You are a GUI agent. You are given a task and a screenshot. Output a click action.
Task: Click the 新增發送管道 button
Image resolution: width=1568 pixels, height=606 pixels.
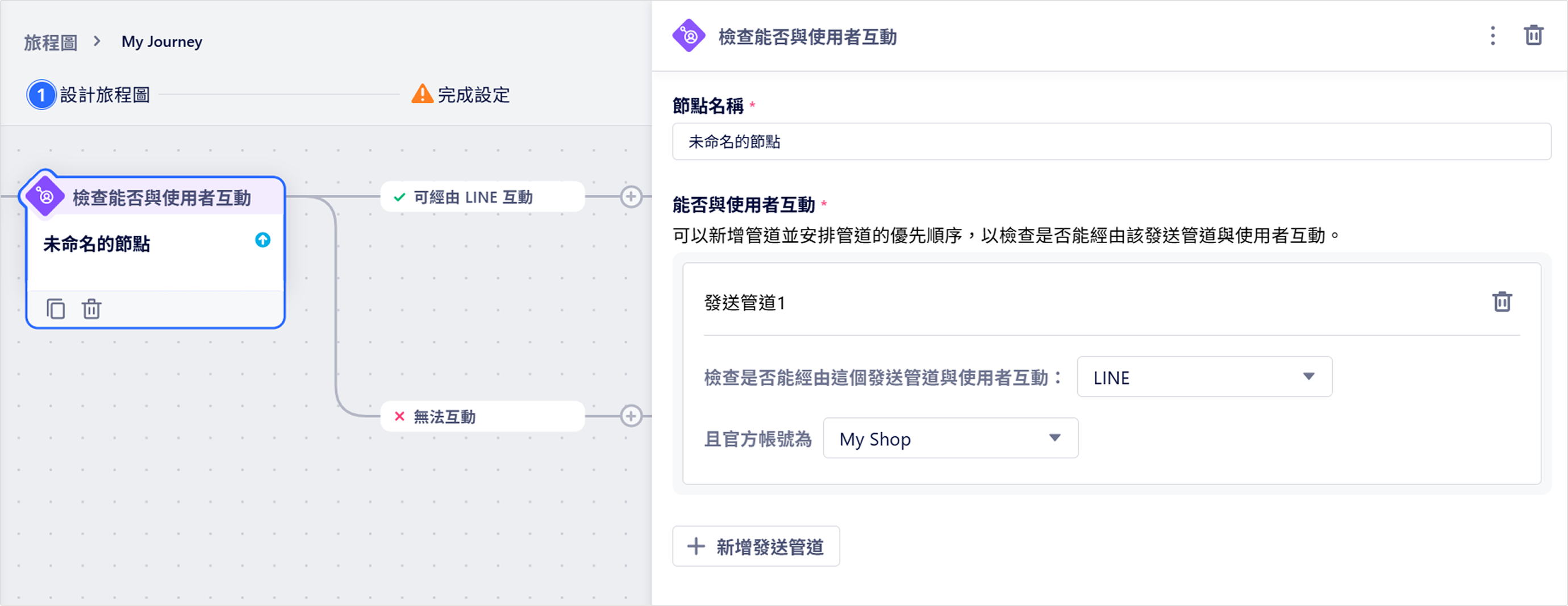756,546
